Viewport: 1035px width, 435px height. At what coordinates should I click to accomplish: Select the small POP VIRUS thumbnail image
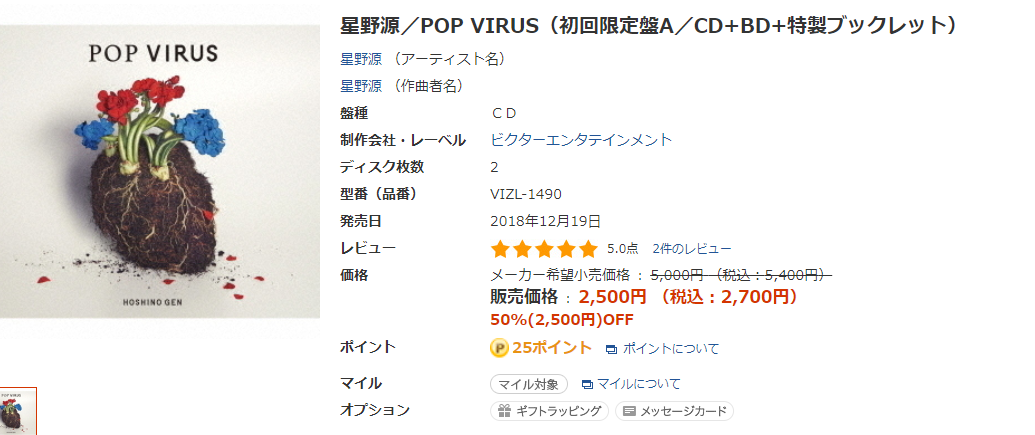(x=17, y=412)
